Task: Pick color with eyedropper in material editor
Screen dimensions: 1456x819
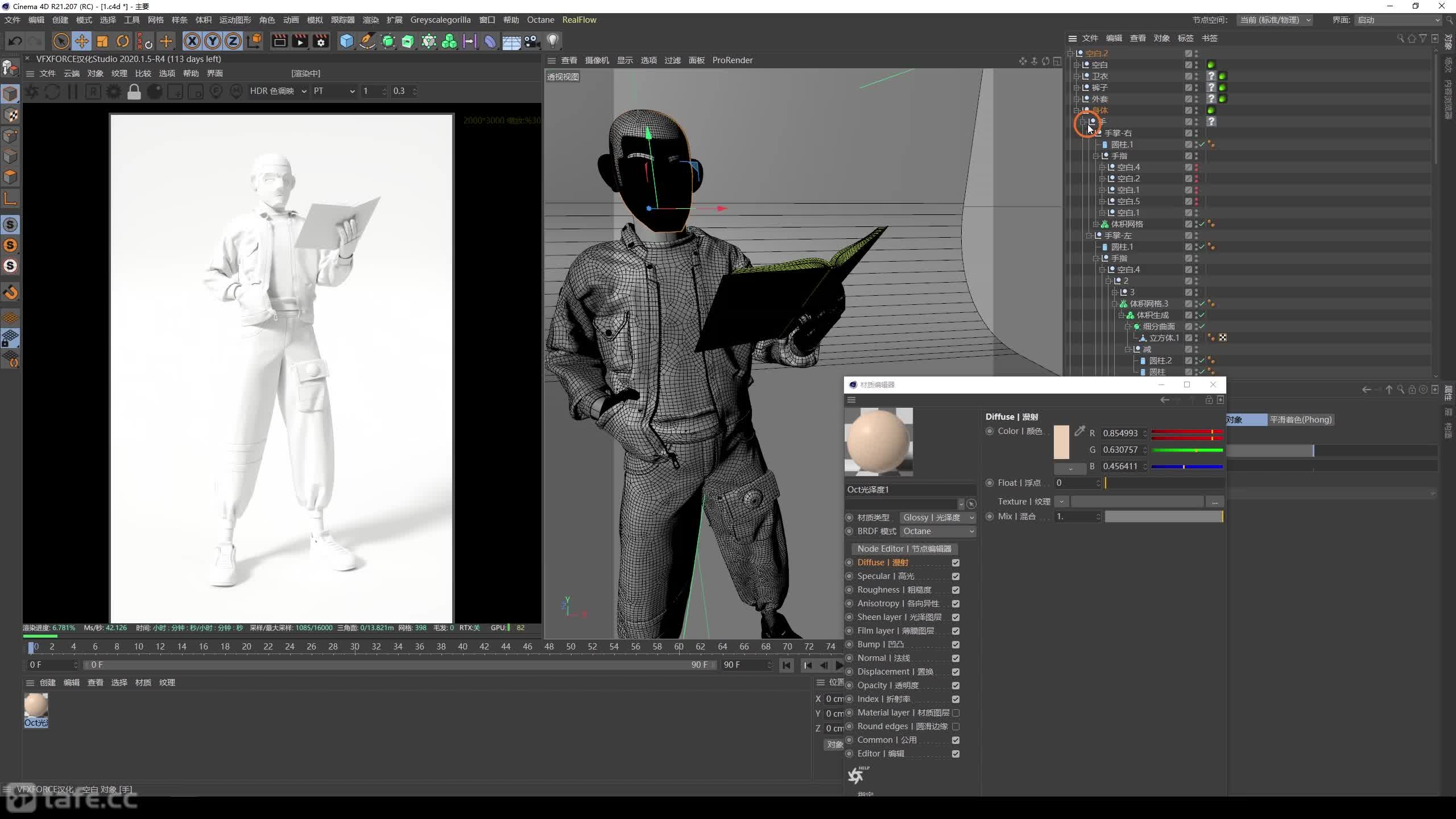Action: tap(1079, 432)
